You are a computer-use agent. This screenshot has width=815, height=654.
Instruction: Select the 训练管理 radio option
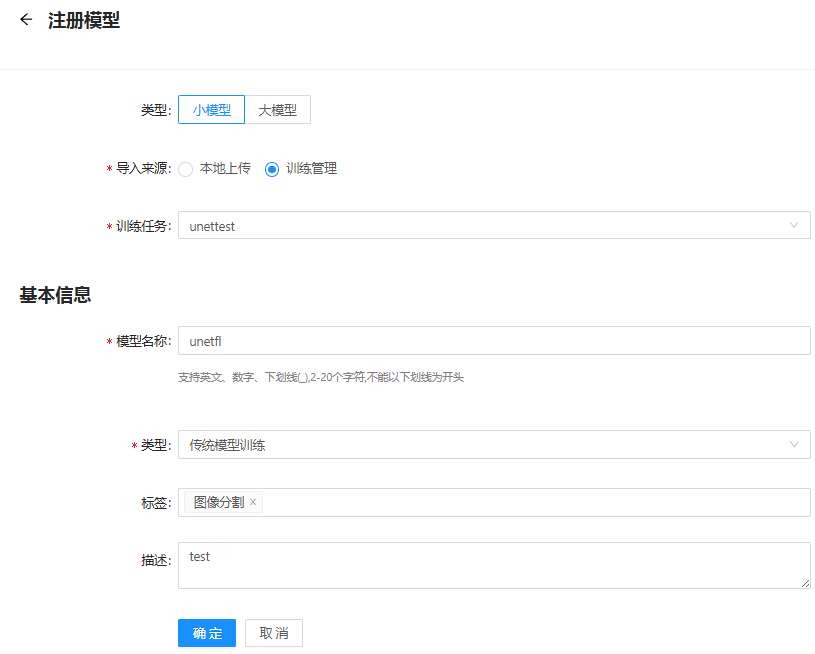coord(272,169)
